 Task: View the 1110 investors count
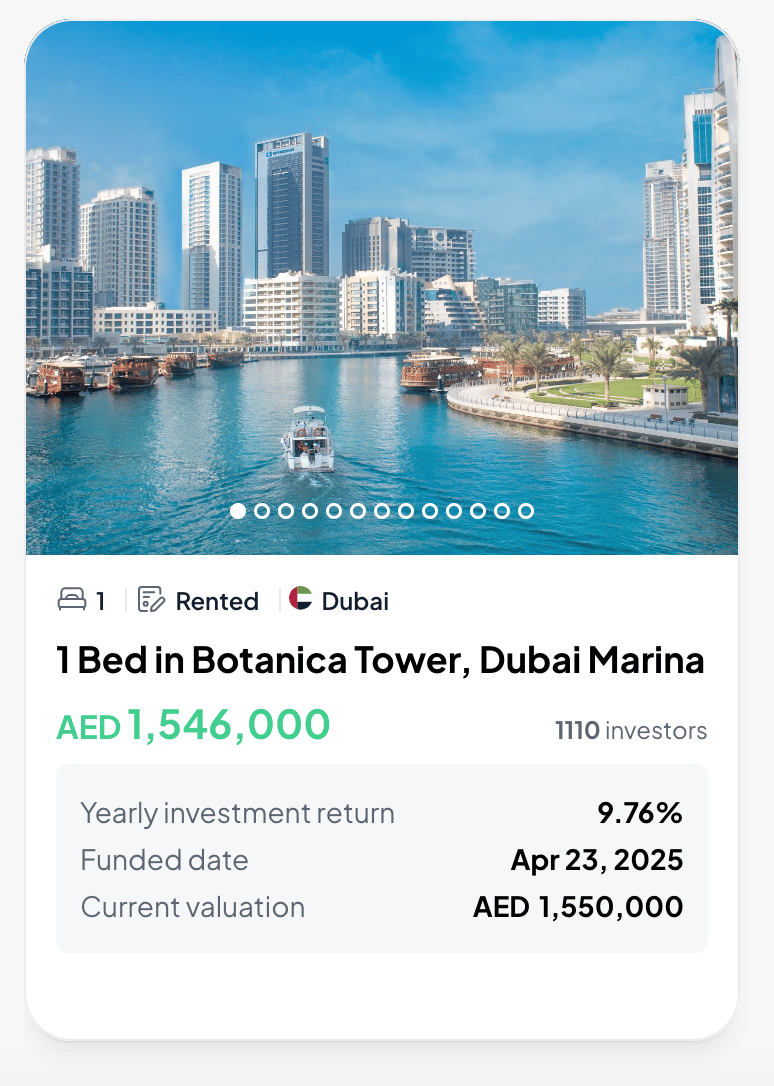[631, 731]
